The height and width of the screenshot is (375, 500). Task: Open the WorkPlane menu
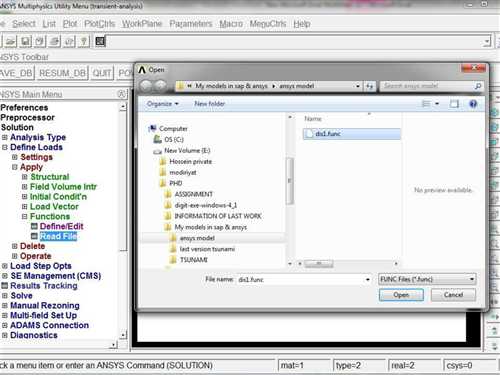coord(142,24)
